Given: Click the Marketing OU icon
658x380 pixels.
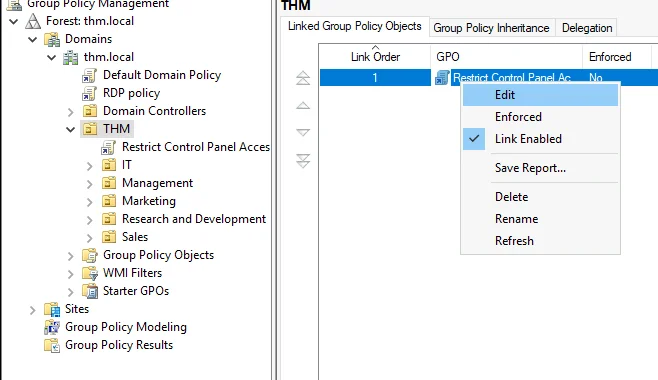Looking at the screenshot, I should pos(109,201).
